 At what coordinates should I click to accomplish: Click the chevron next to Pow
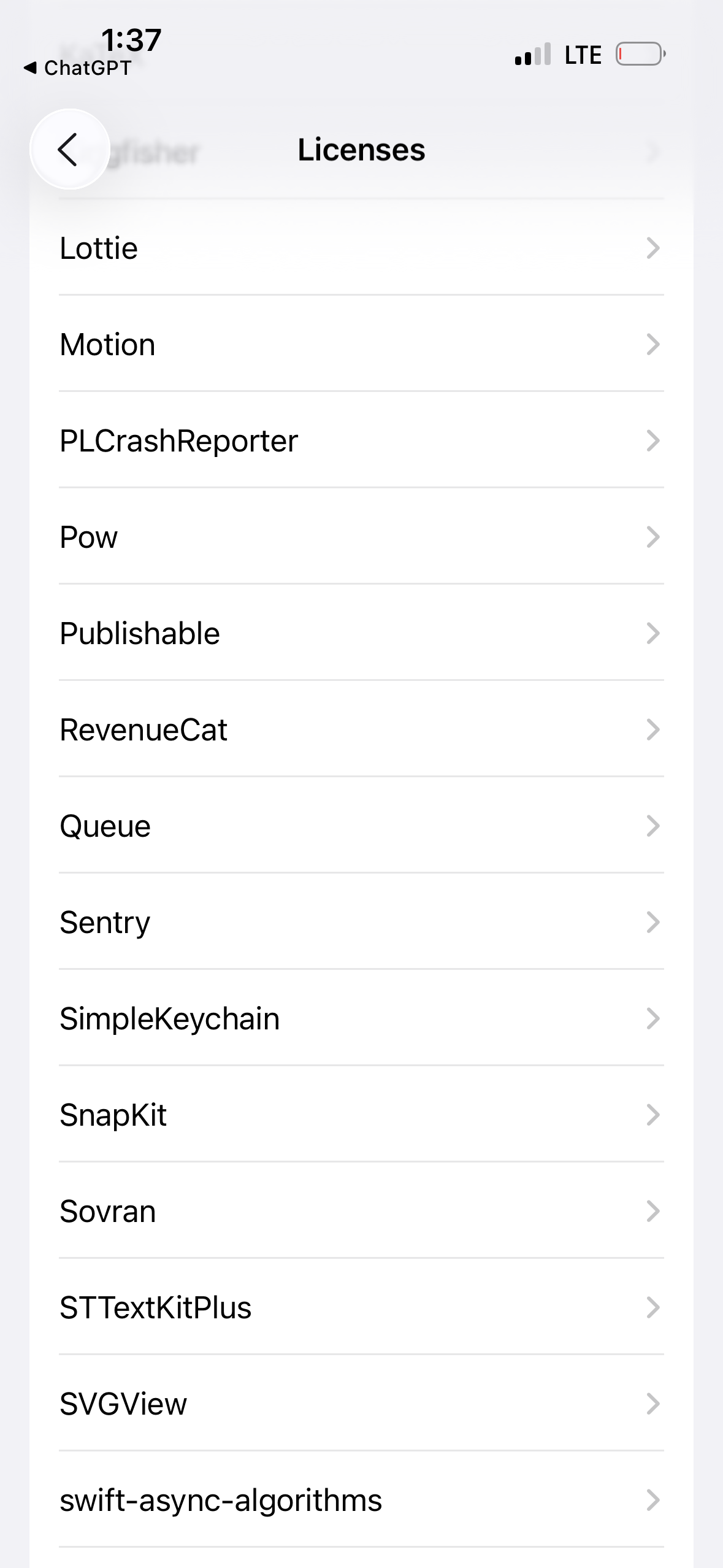653,537
